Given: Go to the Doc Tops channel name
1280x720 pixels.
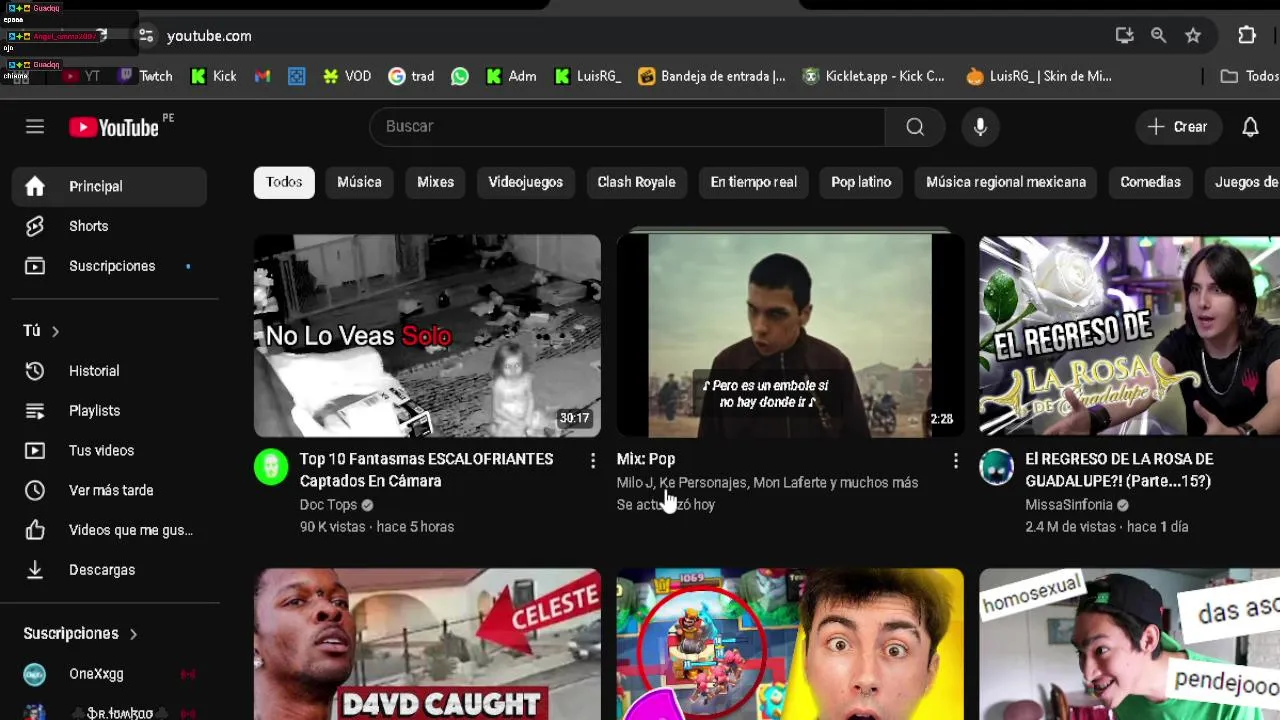Looking at the screenshot, I should [328, 505].
